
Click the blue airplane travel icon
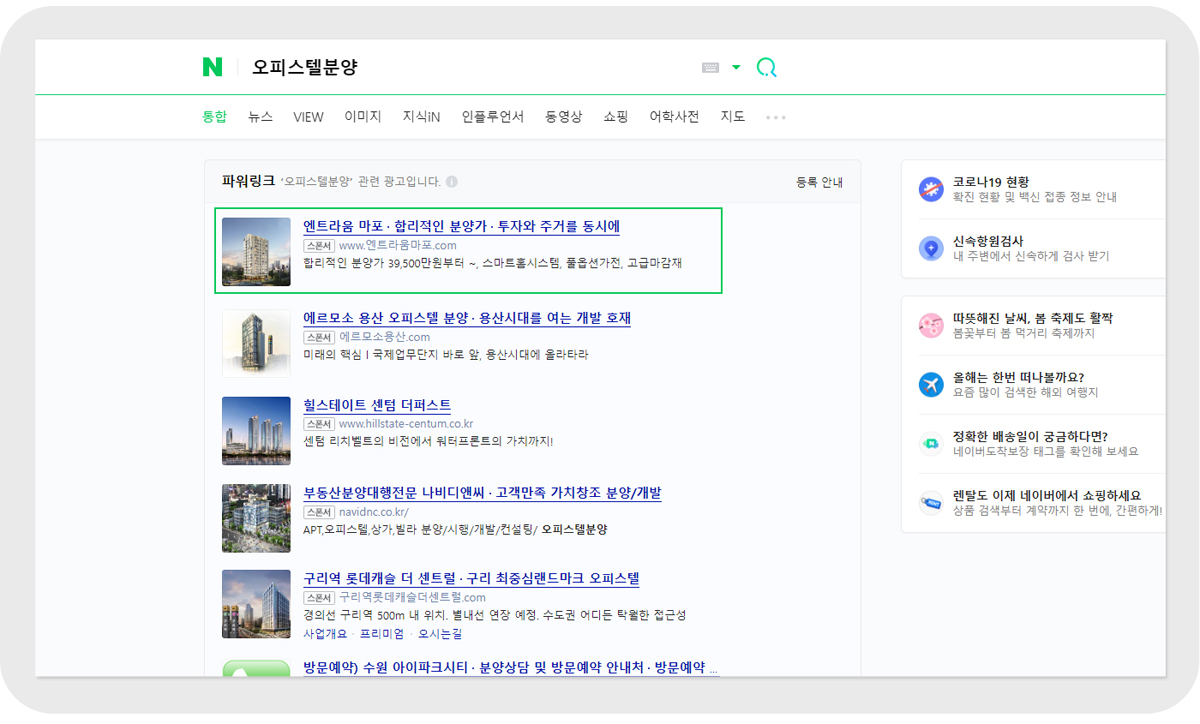click(x=931, y=384)
